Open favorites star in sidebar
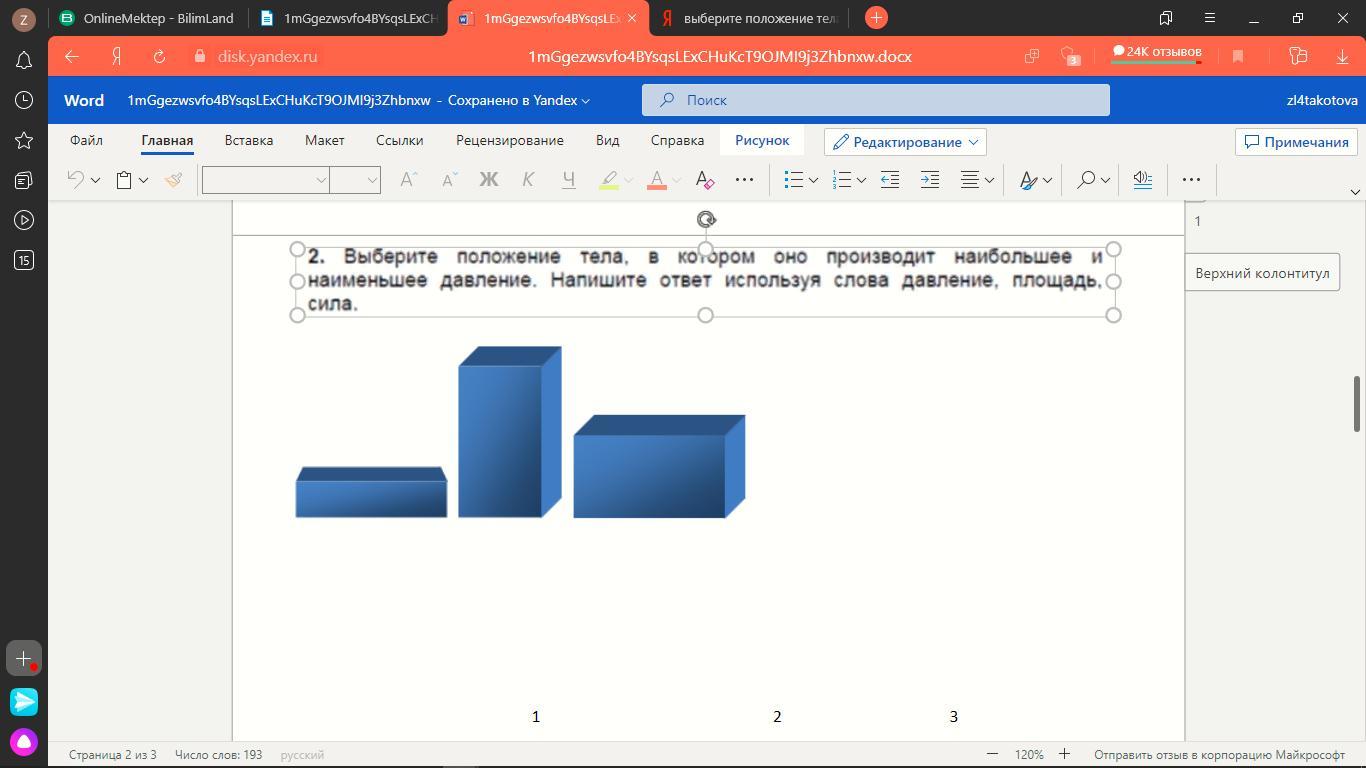 click(24, 140)
